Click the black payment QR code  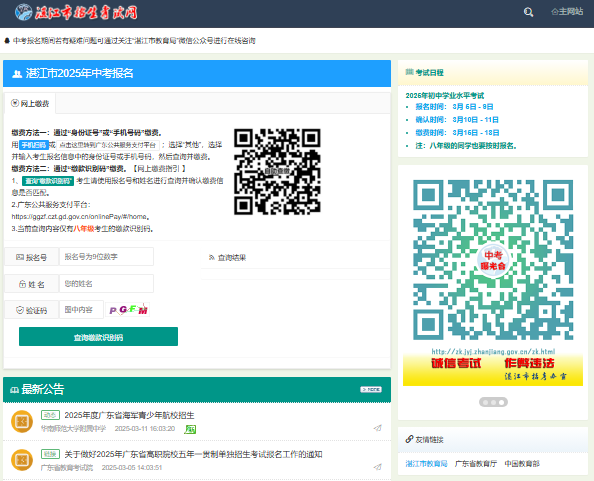tap(277, 172)
